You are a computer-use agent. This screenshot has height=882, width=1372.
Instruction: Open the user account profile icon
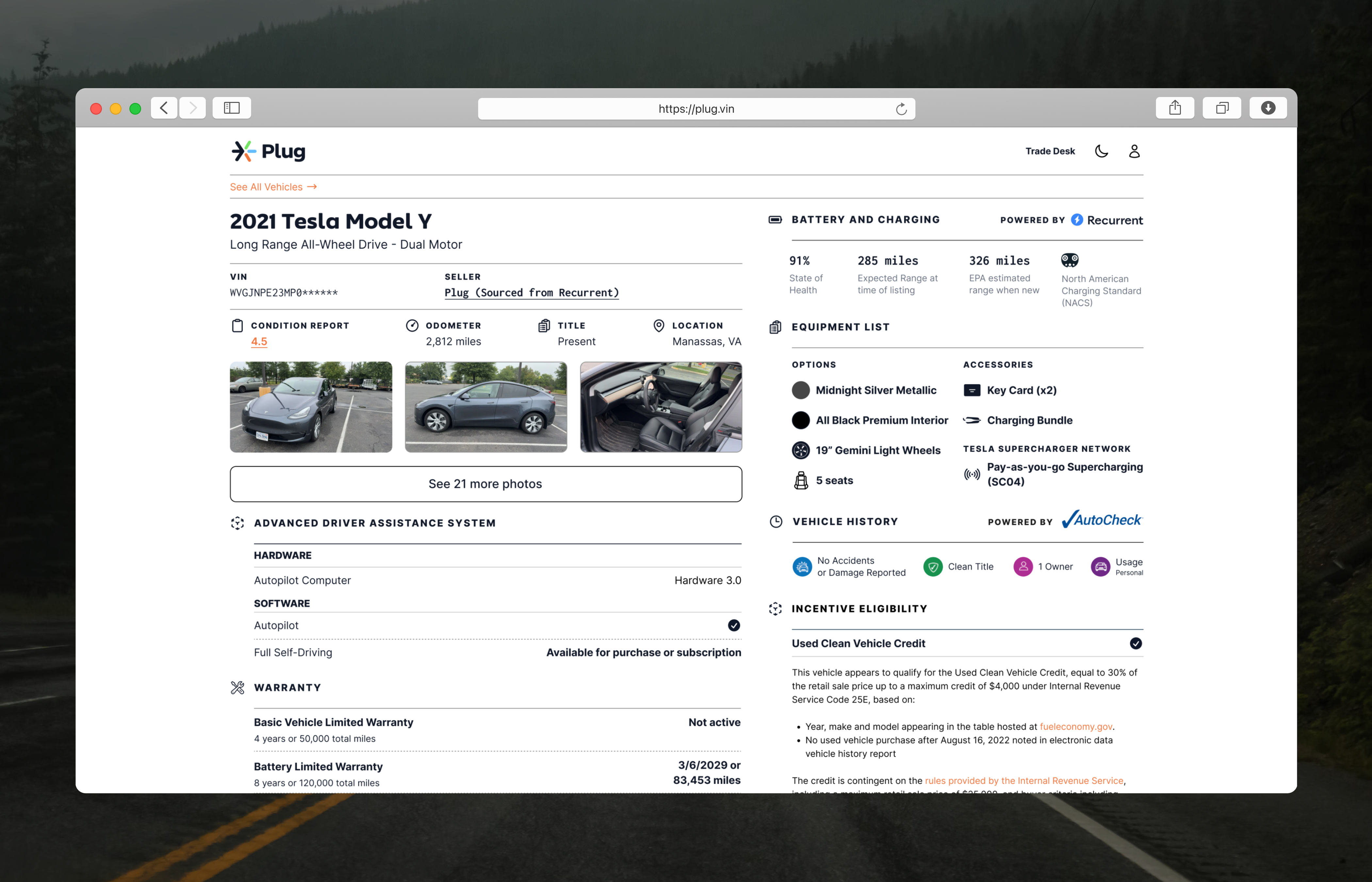point(1135,151)
